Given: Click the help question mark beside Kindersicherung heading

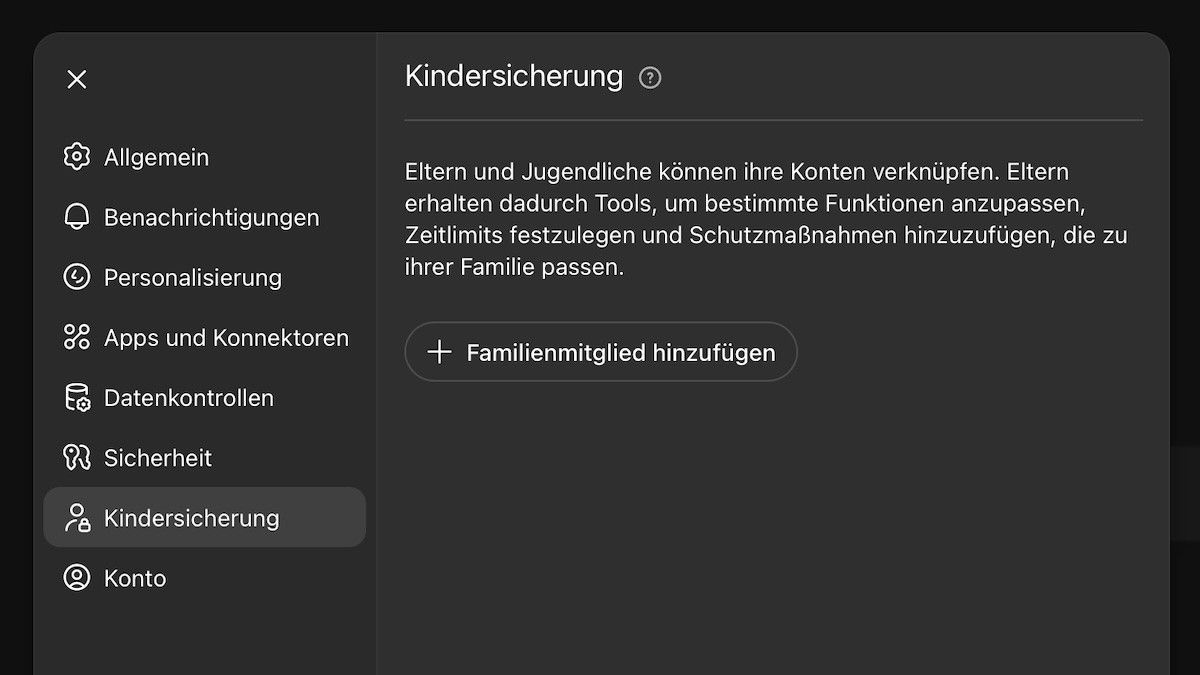Looking at the screenshot, I should (x=650, y=78).
